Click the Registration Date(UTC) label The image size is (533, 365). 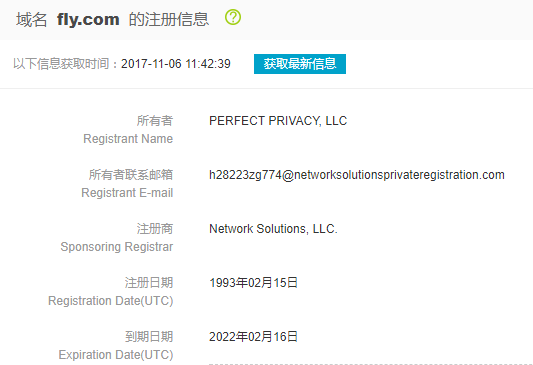(x=110, y=301)
